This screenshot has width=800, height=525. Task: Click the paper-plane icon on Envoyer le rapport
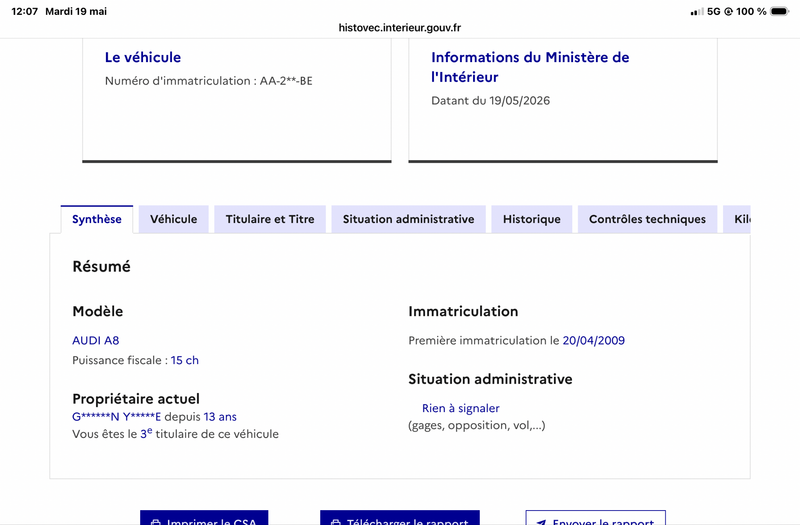coord(542,522)
